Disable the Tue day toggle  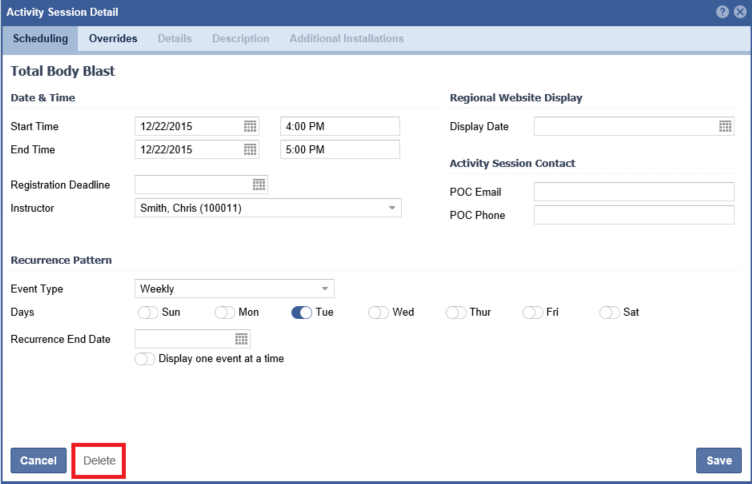click(302, 312)
